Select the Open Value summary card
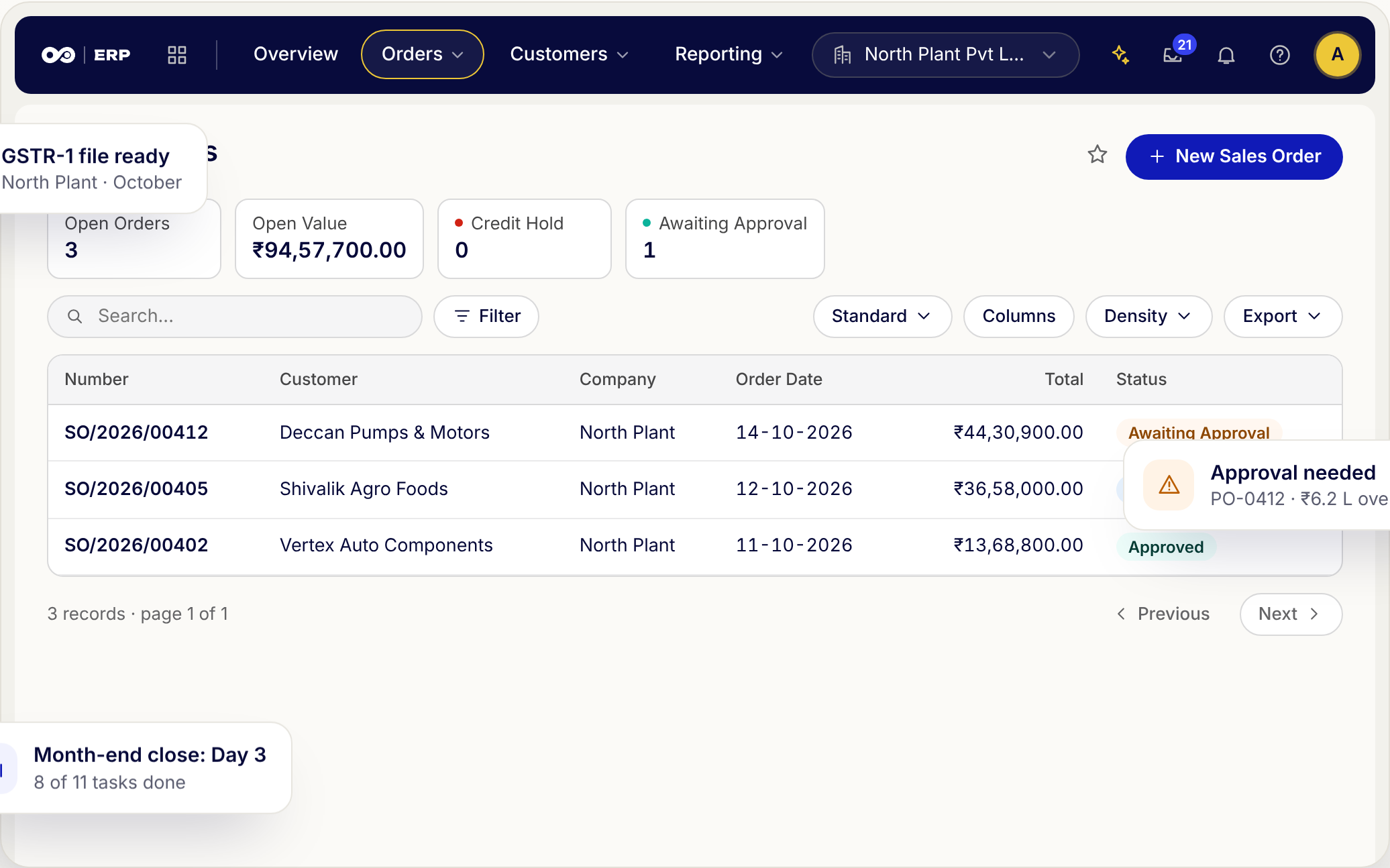 [329, 239]
